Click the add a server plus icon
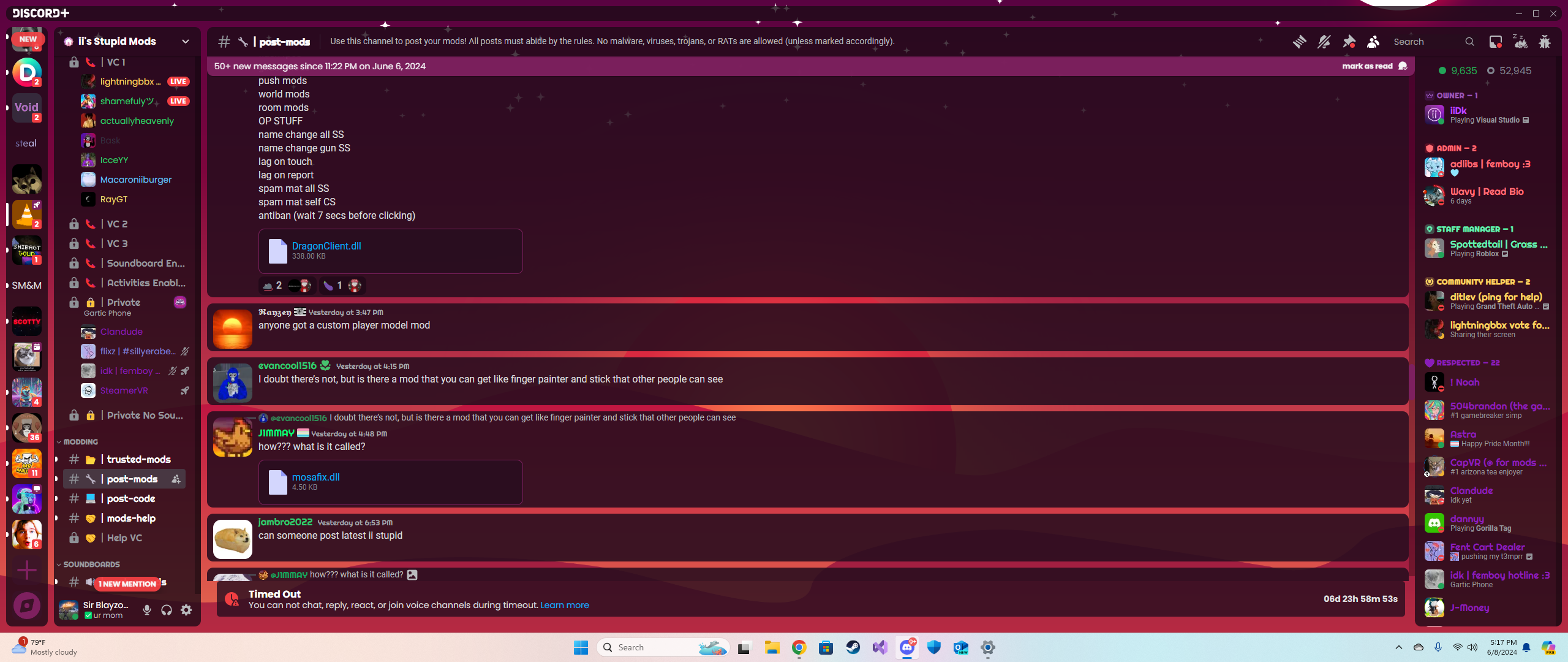1568x662 pixels. tap(26, 570)
